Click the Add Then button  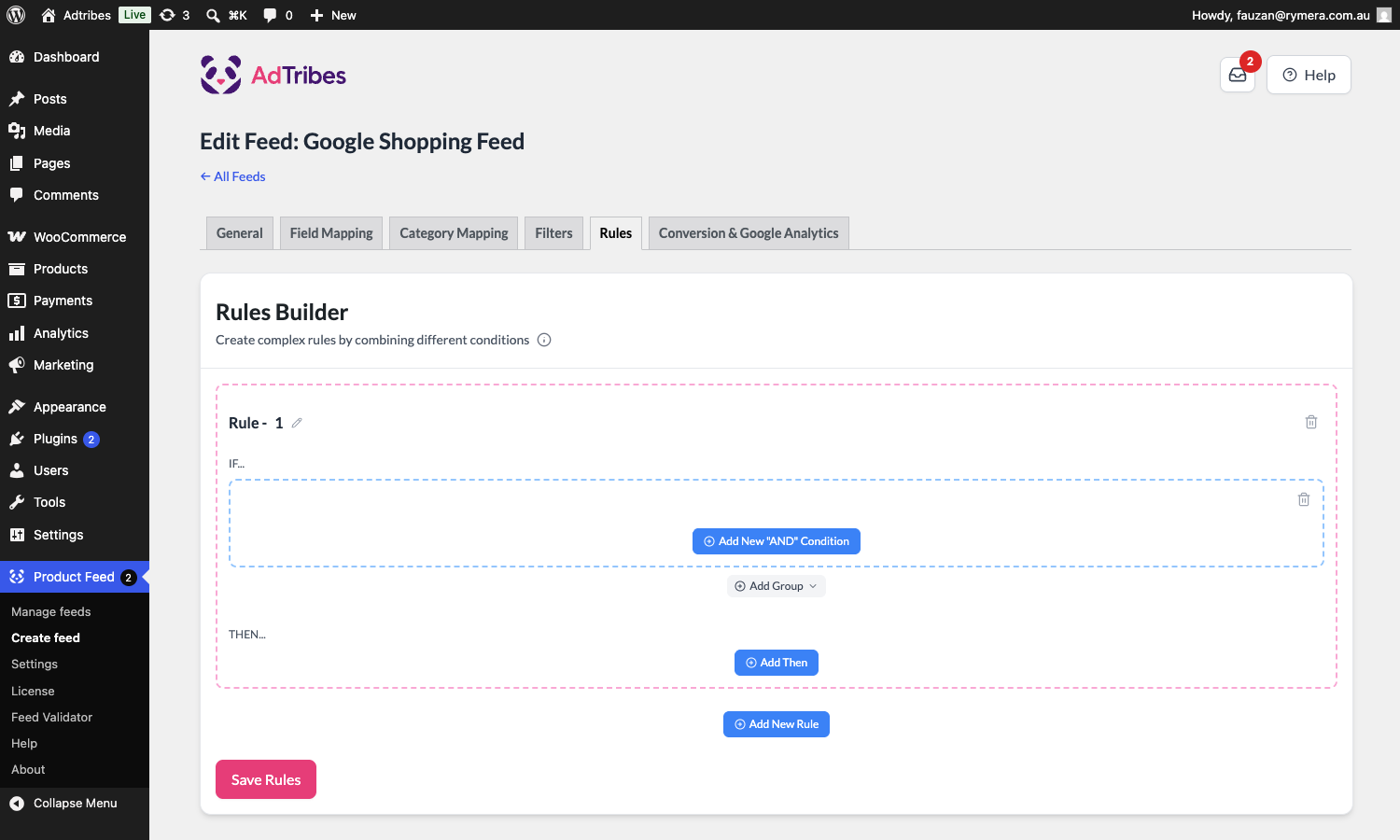(777, 663)
